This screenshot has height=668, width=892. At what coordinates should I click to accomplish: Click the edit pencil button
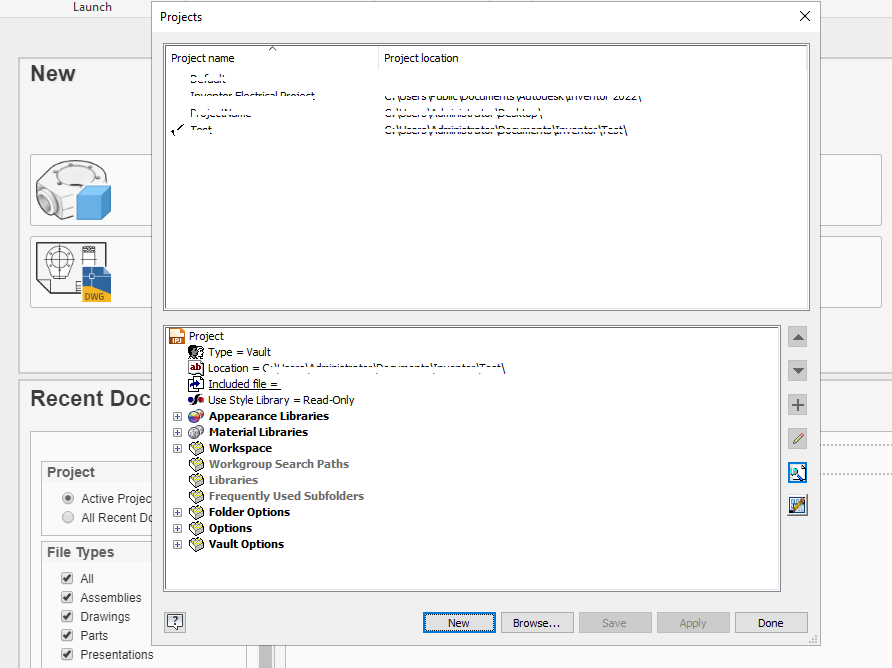pyautogui.click(x=798, y=439)
